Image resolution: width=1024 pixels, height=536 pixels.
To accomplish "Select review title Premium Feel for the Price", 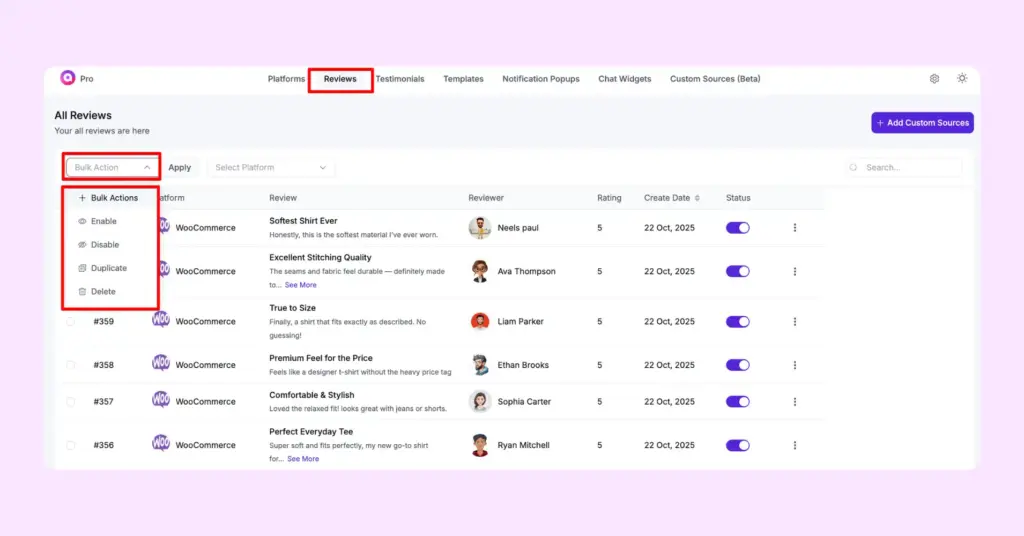I will pos(321,358).
